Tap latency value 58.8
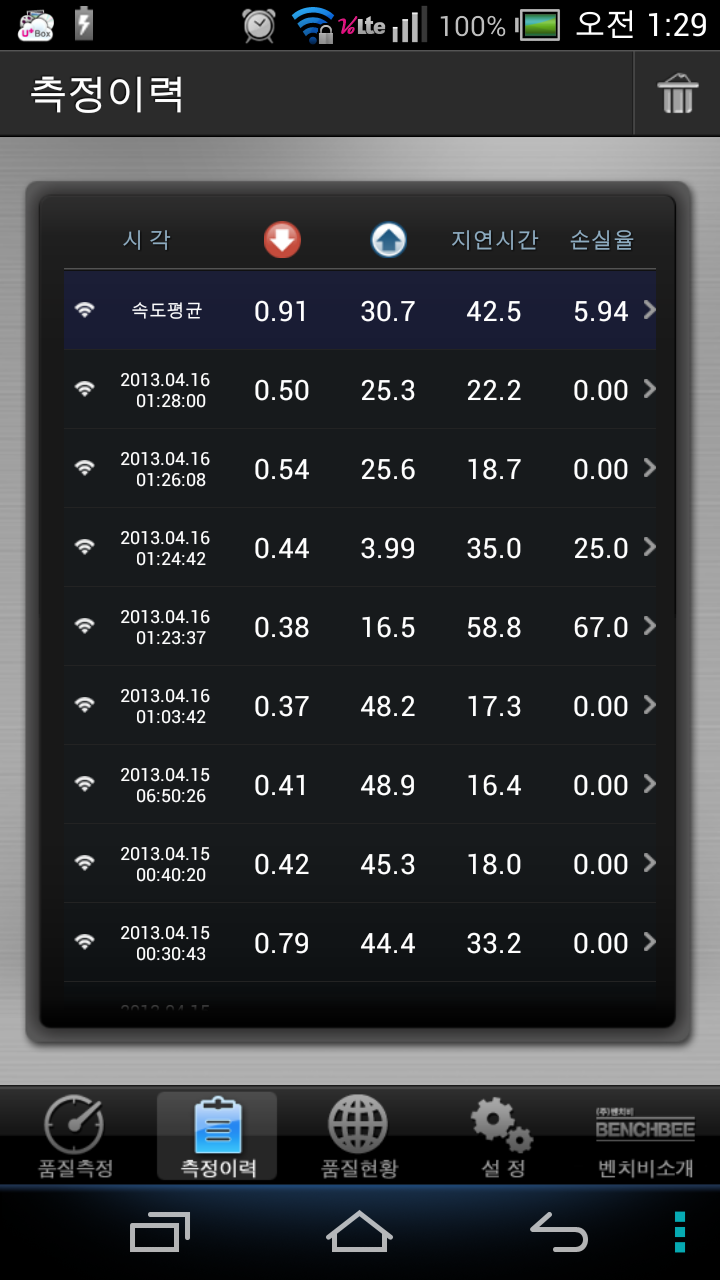 click(494, 627)
